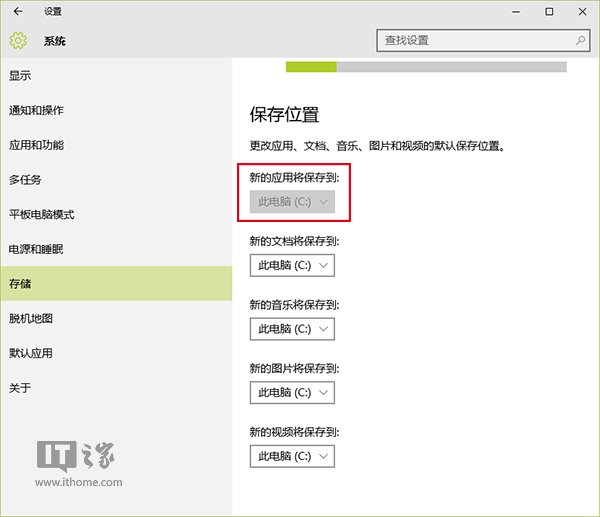Maximize the 设置 window
600x517 pixels.
click(549, 12)
